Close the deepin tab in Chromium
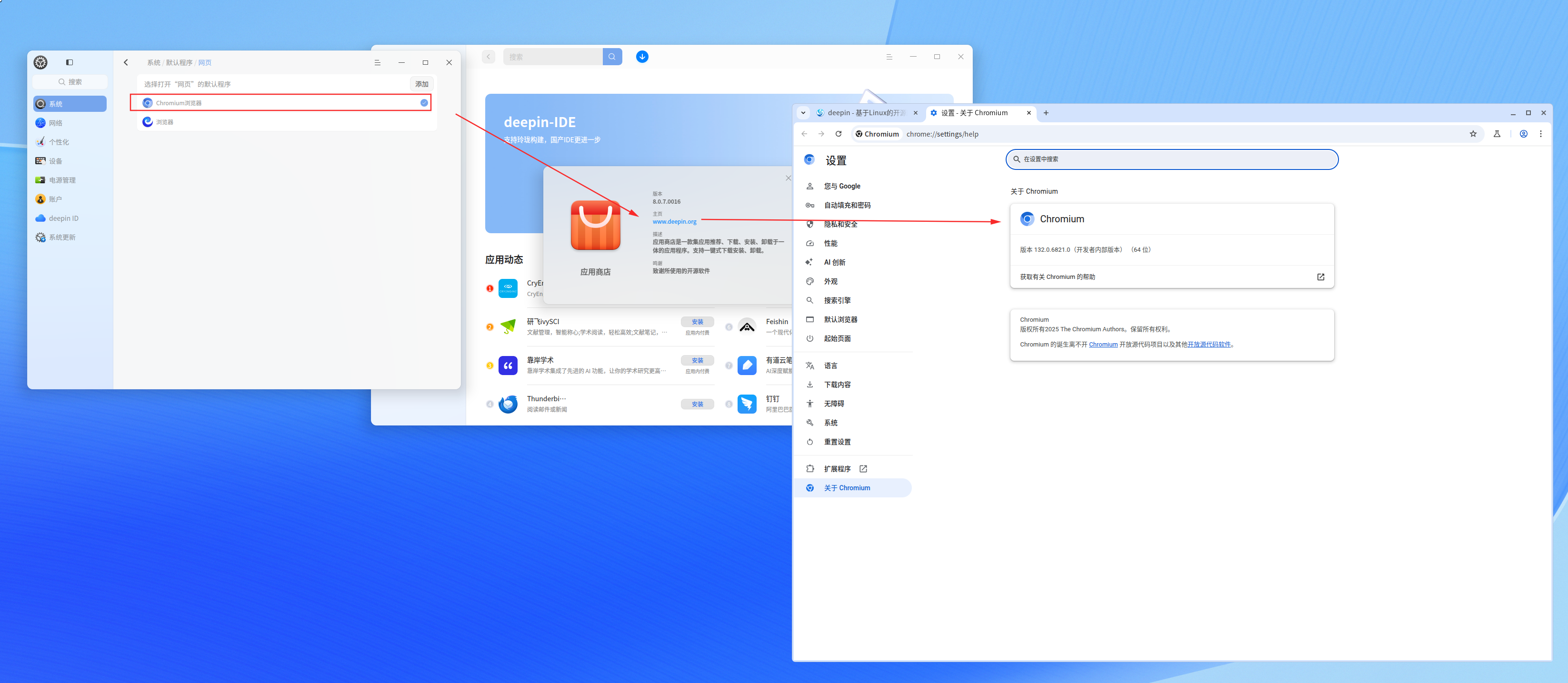The width and height of the screenshot is (1568, 683). click(x=915, y=112)
